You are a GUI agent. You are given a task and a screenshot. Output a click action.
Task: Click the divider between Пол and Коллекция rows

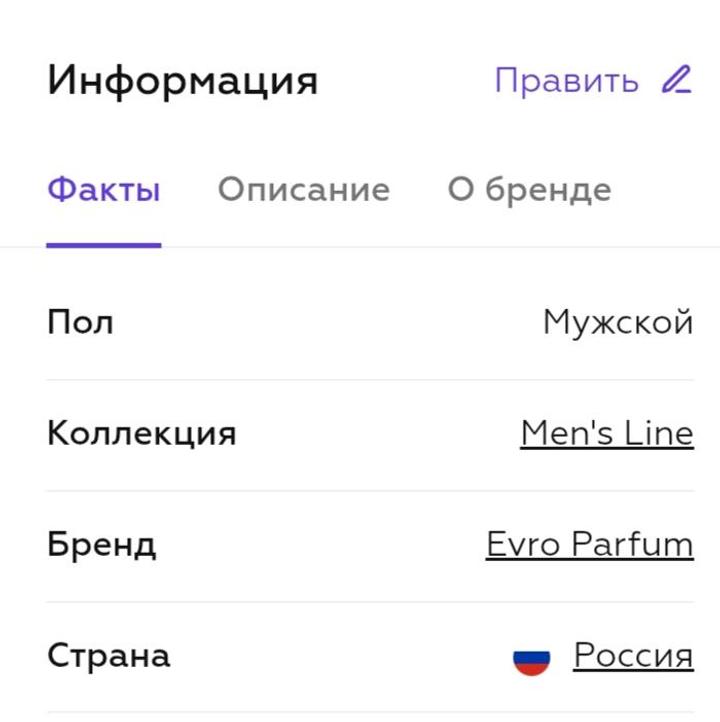click(x=370, y=380)
